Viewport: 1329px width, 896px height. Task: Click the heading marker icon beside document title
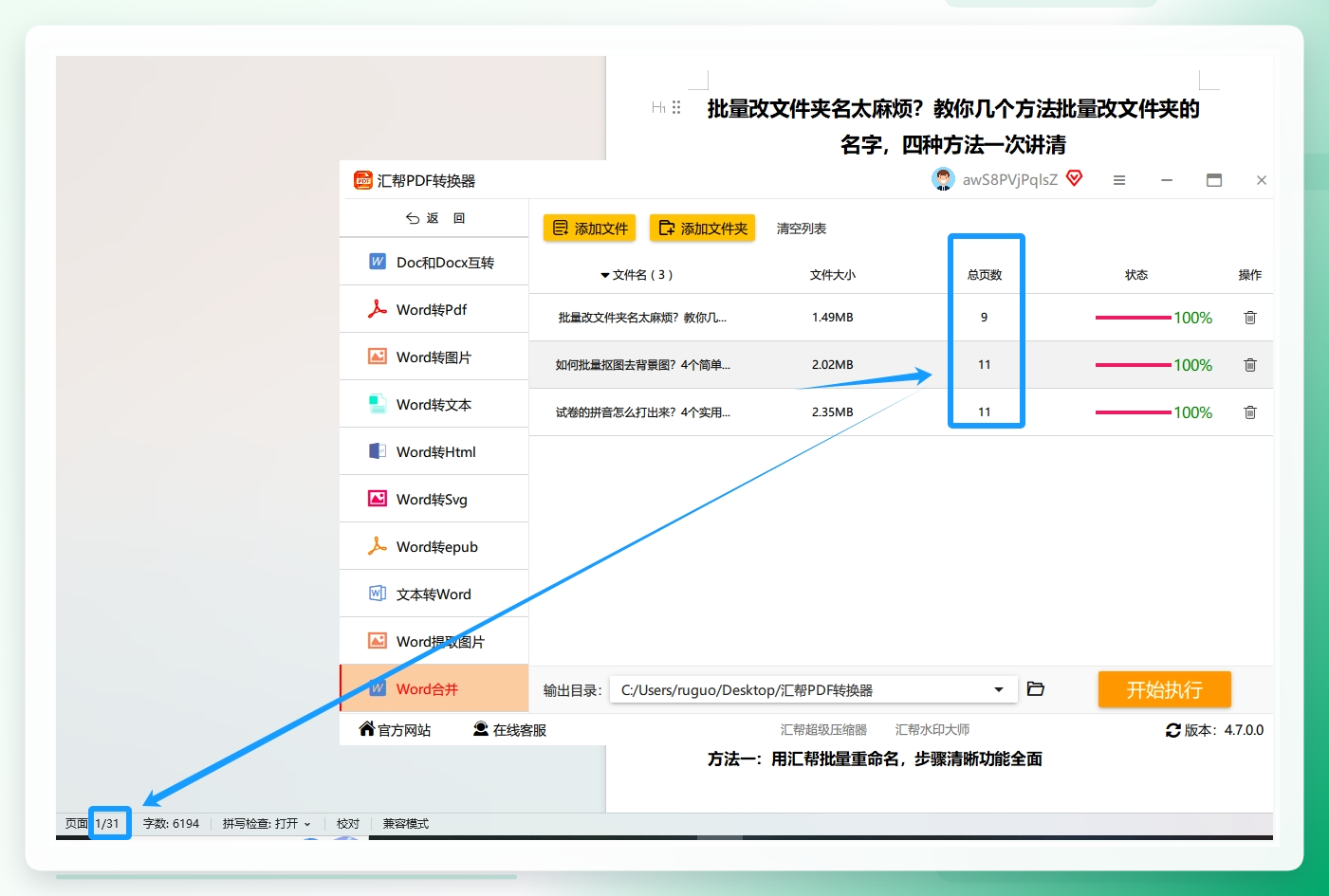click(658, 107)
